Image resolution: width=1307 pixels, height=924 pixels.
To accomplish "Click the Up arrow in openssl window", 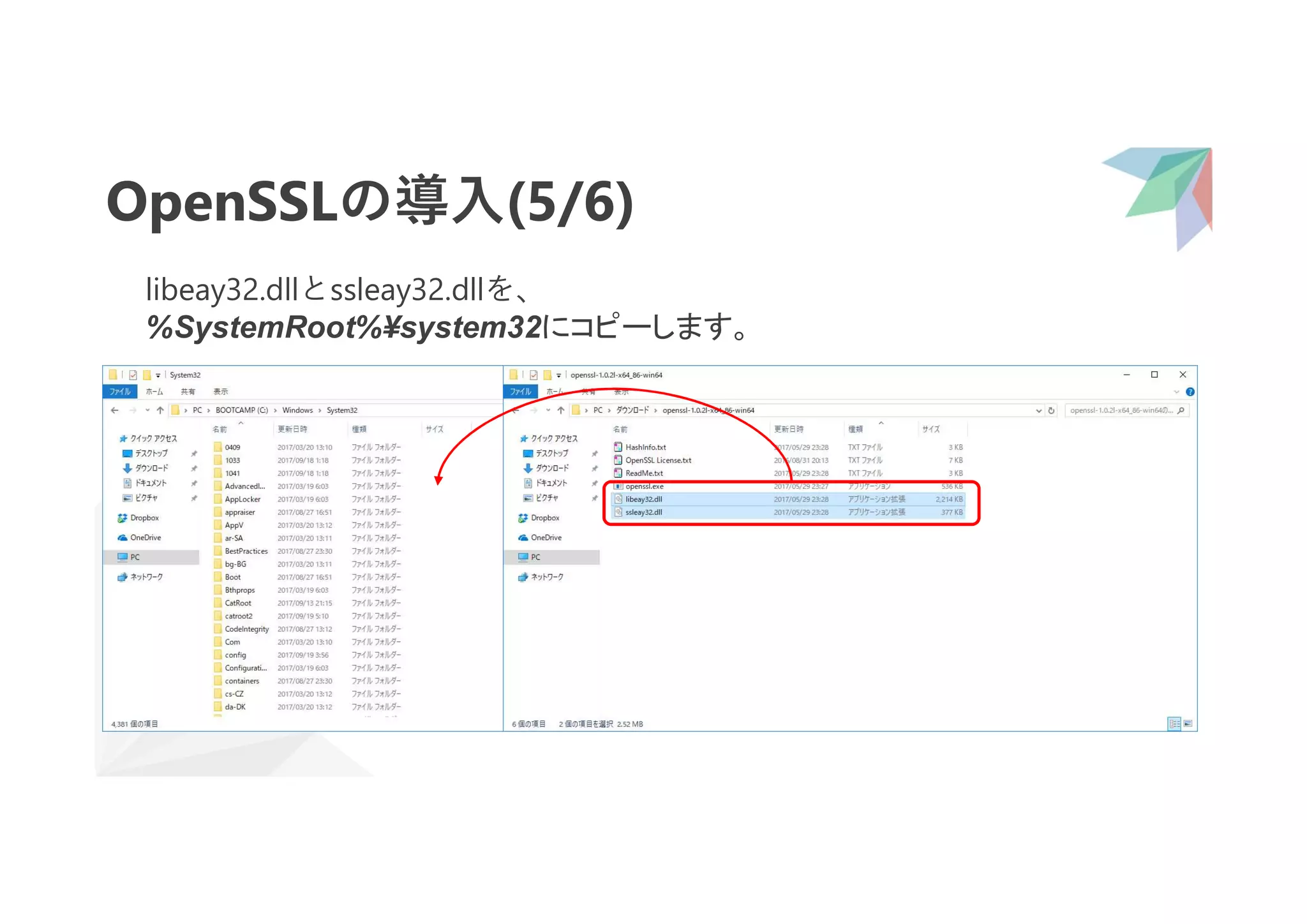I will click(561, 410).
